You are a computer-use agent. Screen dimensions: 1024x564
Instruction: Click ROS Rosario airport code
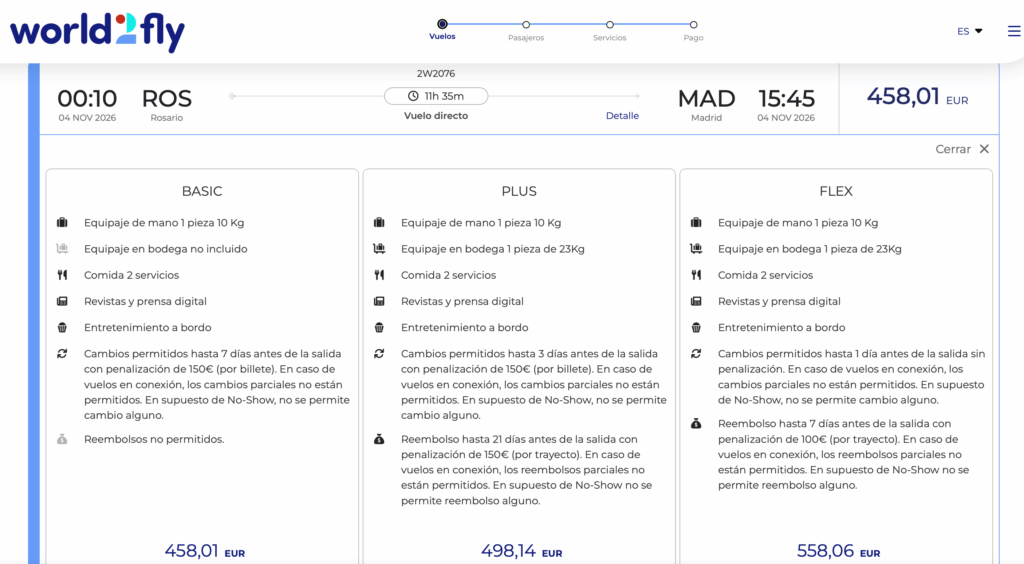coord(167,99)
